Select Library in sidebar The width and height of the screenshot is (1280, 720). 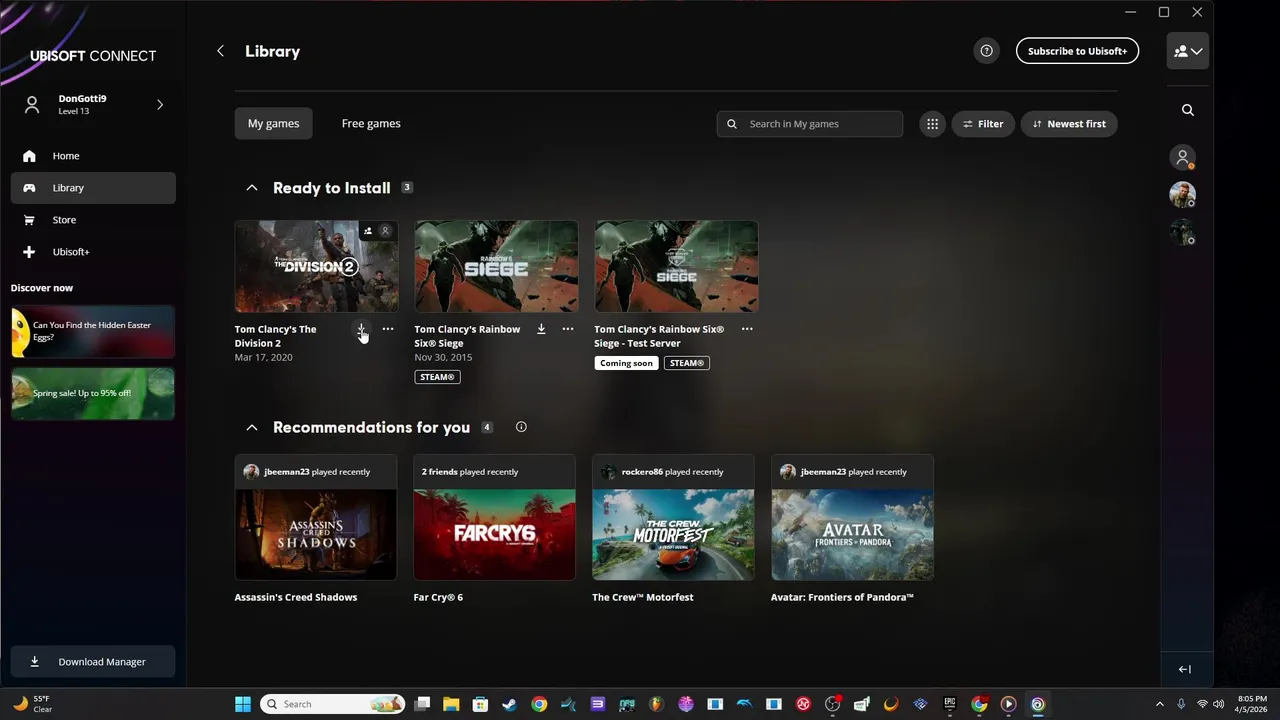coord(93,188)
